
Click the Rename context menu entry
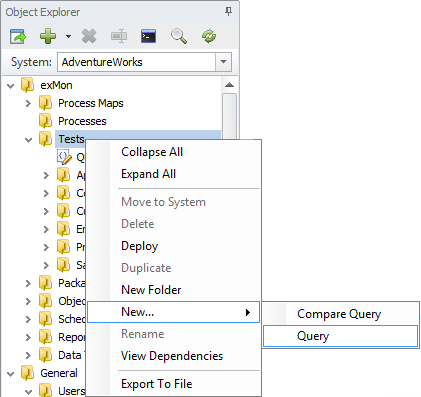143,334
